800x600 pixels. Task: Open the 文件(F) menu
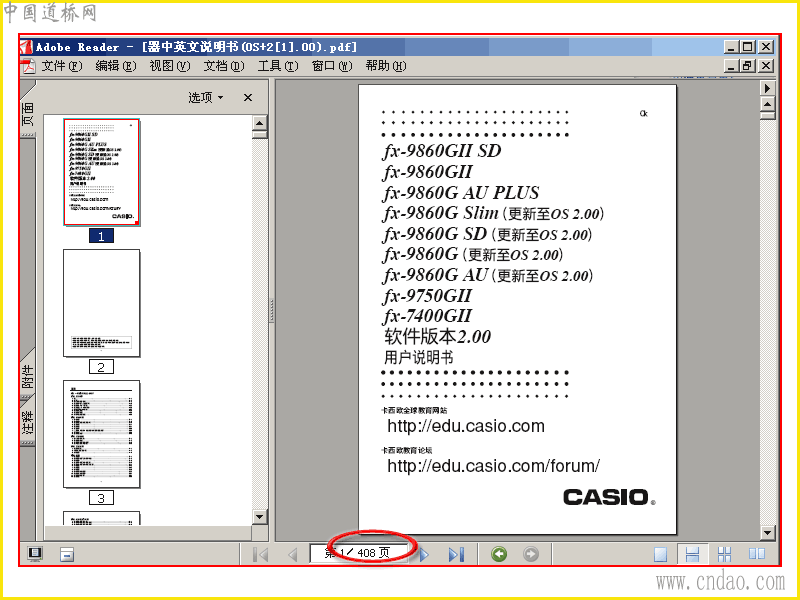tap(61, 66)
